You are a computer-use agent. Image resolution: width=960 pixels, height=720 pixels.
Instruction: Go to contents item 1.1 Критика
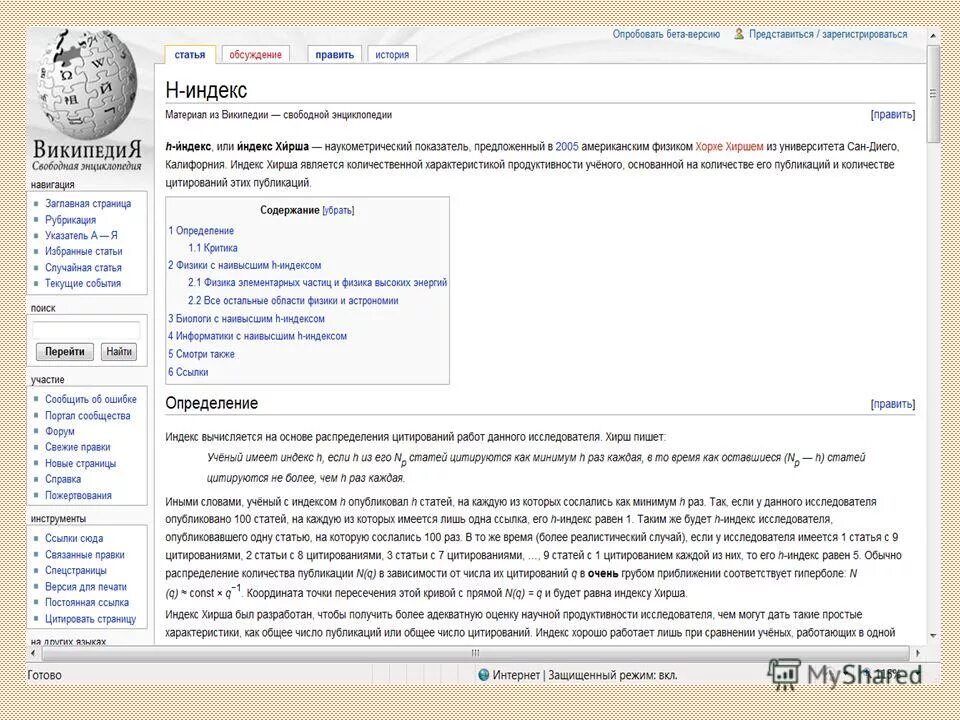[x=212, y=248]
